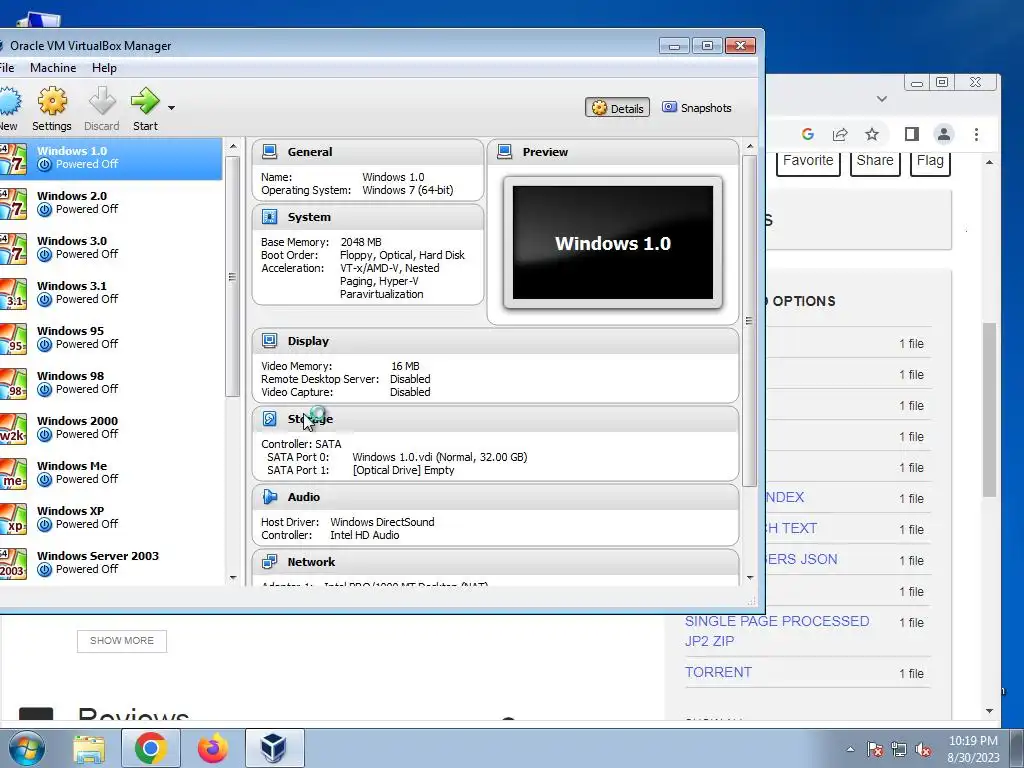
Task: Expand the Chrome tab search chevron
Action: coord(882,99)
